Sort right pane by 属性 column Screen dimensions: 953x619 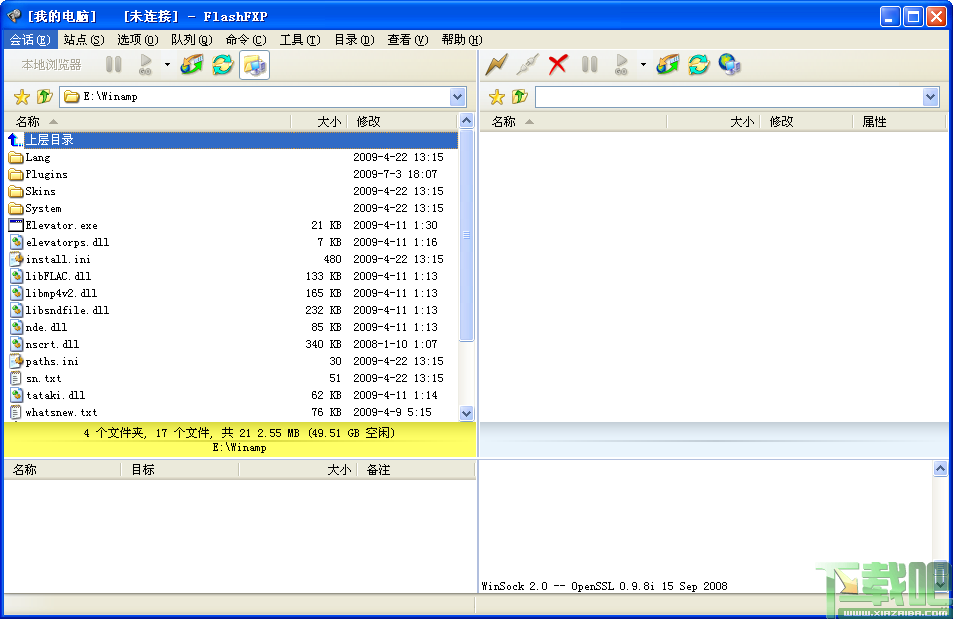(899, 122)
